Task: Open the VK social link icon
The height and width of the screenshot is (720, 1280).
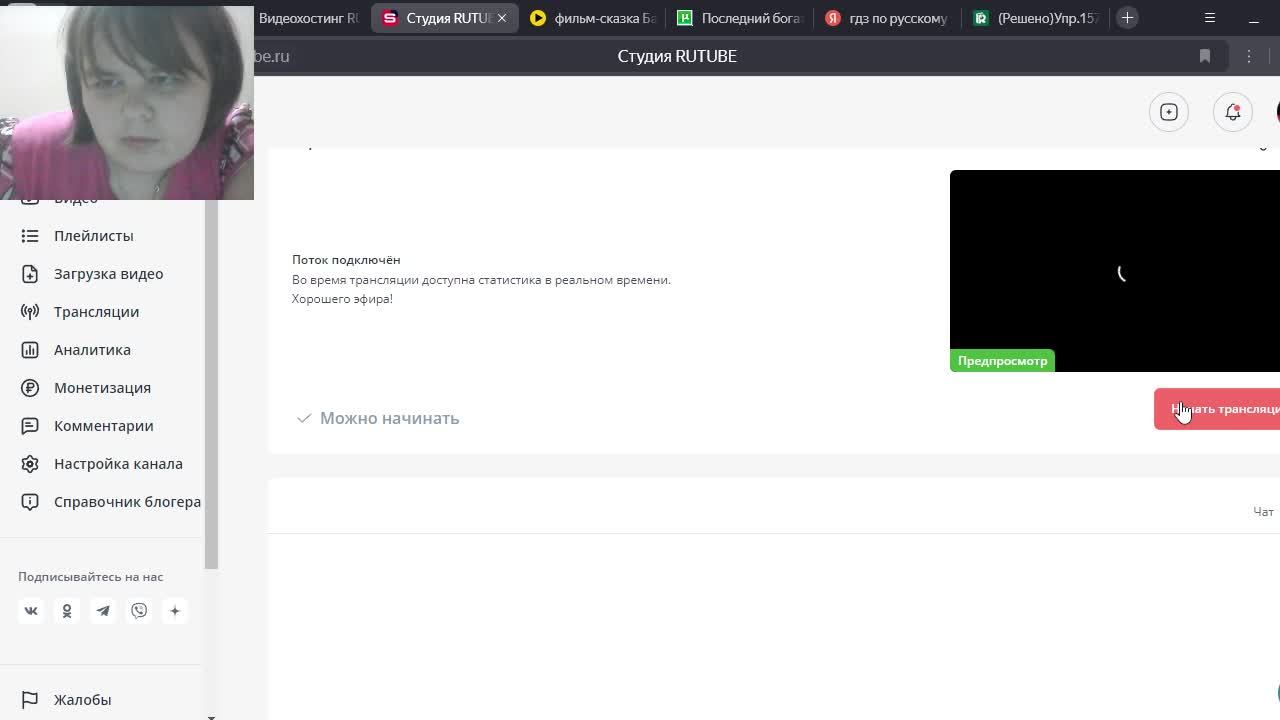Action: (x=31, y=611)
